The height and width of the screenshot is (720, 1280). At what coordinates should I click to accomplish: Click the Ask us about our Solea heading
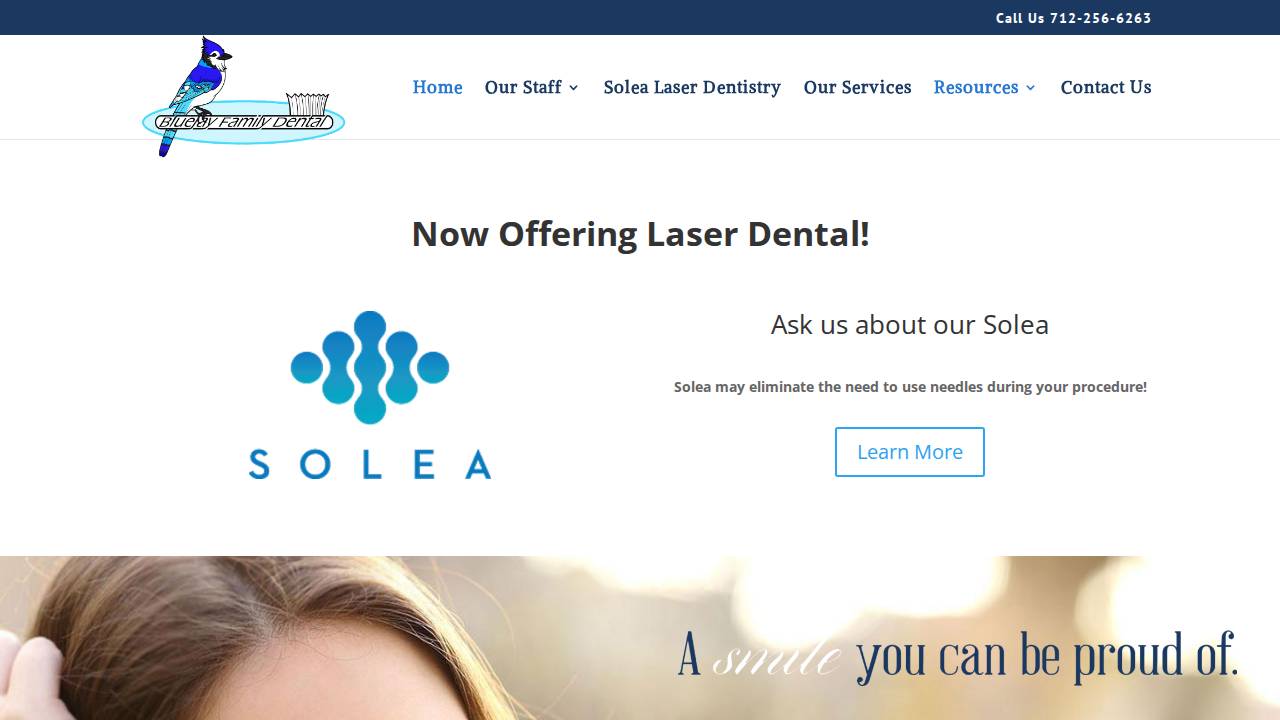click(910, 324)
